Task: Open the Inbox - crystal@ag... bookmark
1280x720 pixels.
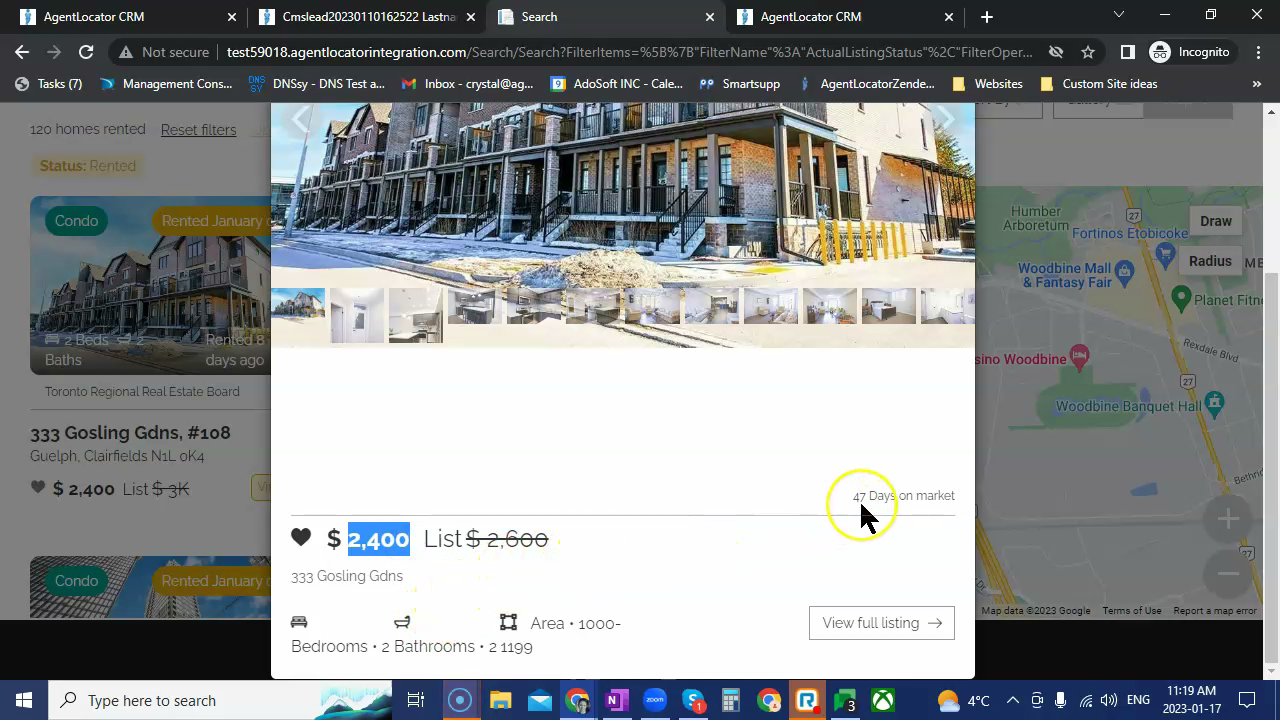Action: 467,84
